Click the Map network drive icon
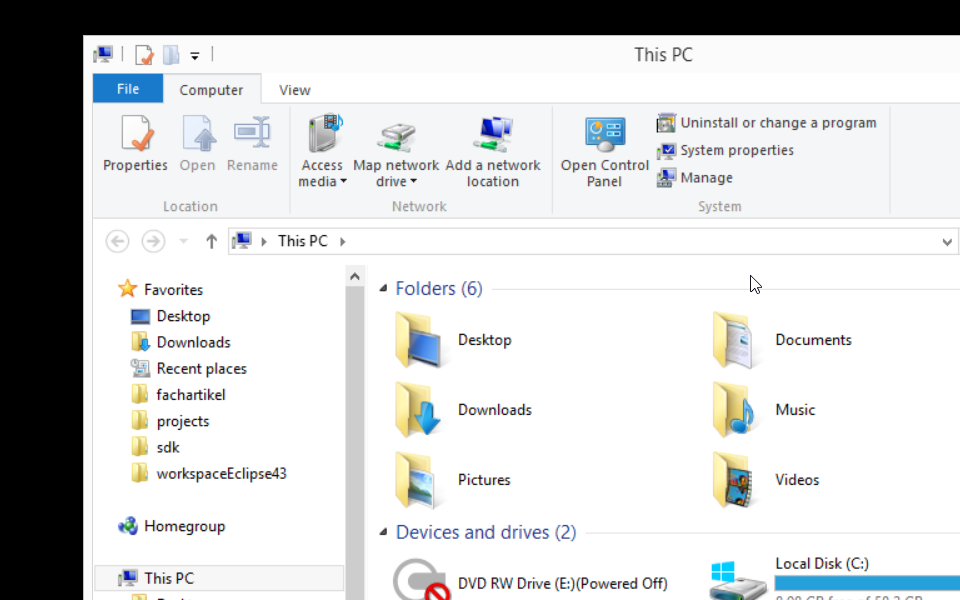The width and height of the screenshot is (960, 600). pos(396,135)
